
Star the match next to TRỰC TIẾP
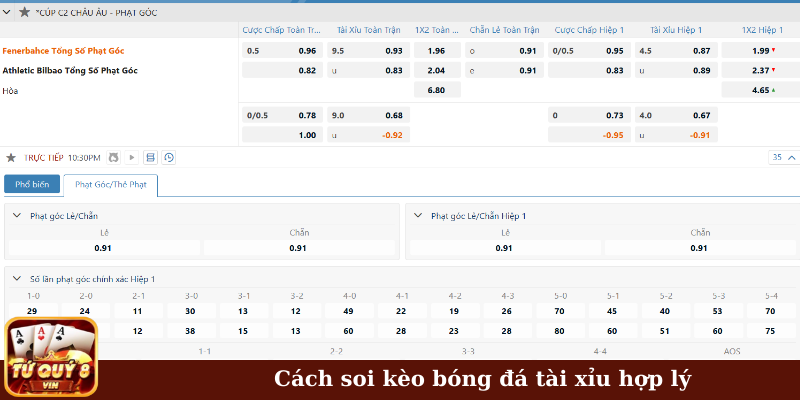10,158
